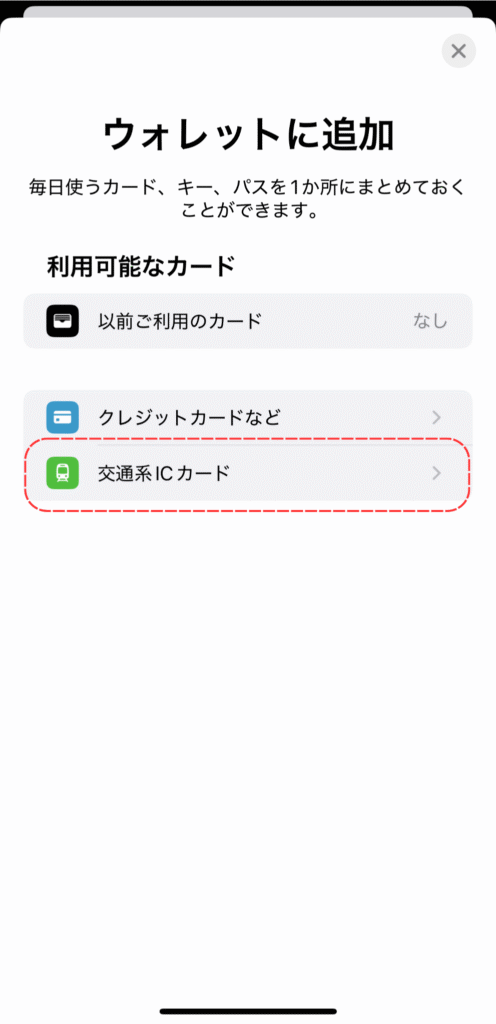Close the ウォレットに追加 sheet with X
496x1024 pixels.
click(x=459, y=50)
